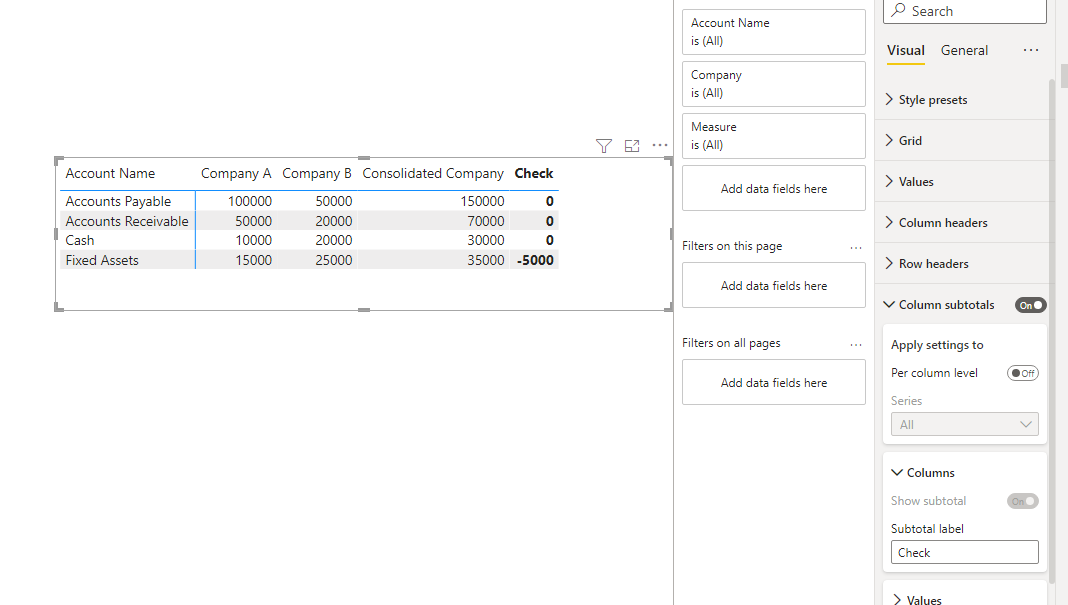
Task: Open focus mode icon above the matrix
Action: [x=632, y=146]
